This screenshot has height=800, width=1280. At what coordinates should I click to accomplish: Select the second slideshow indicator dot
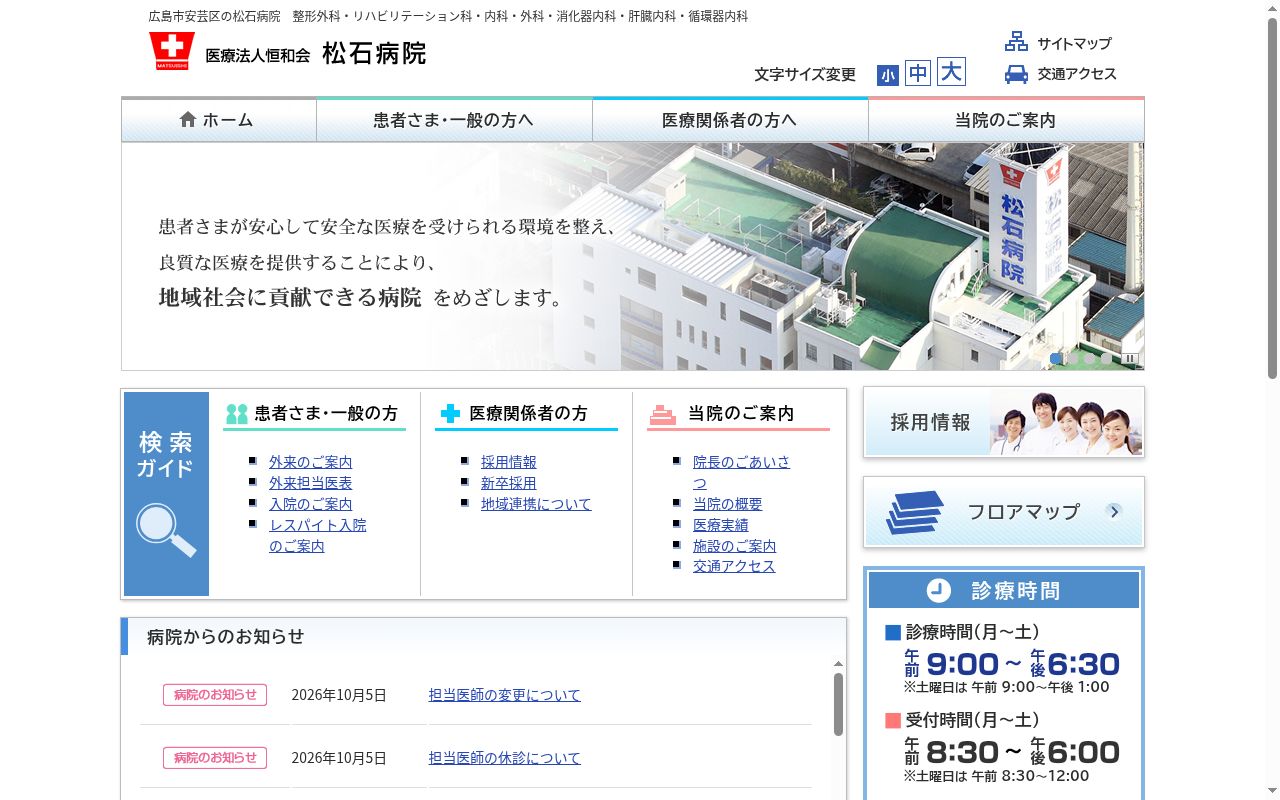pyautogui.click(x=1073, y=358)
